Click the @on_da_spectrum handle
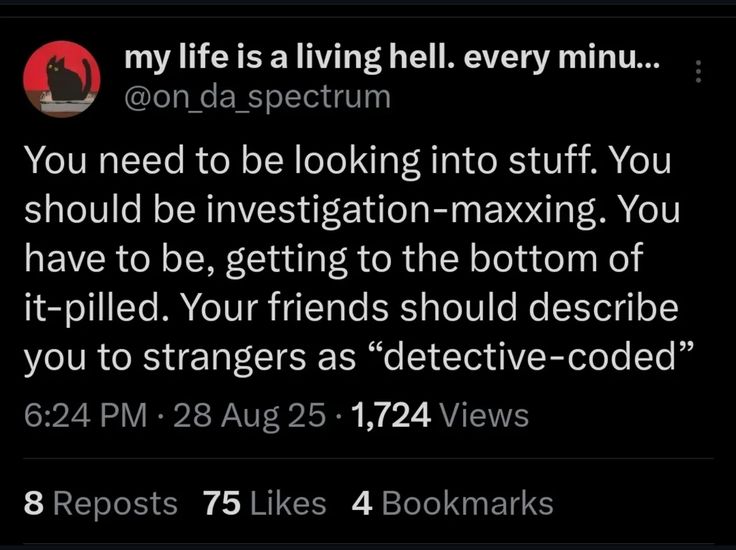Viewport: 736px width, 550px height. [x=257, y=97]
